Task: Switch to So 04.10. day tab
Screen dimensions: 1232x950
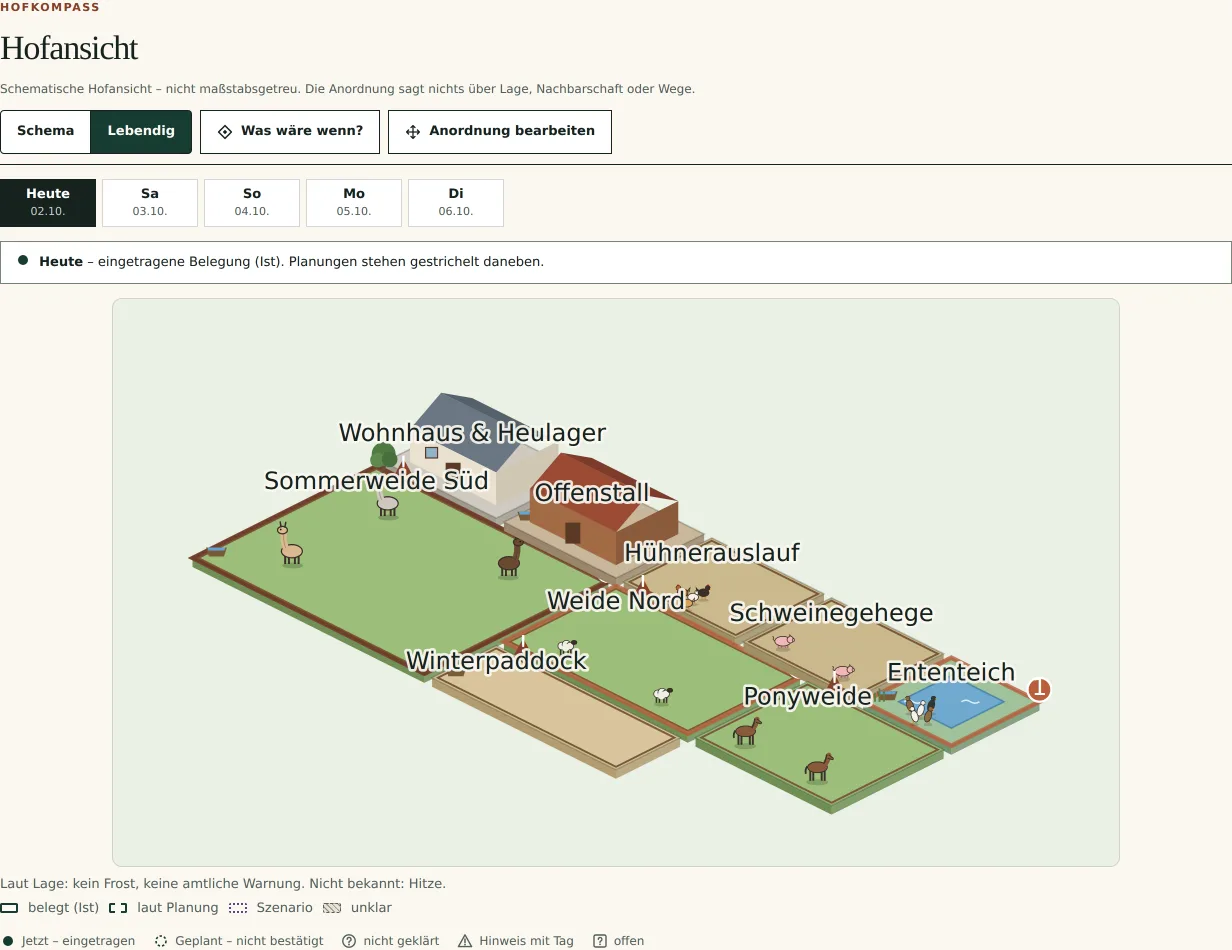Action: [x=252, y=203]
